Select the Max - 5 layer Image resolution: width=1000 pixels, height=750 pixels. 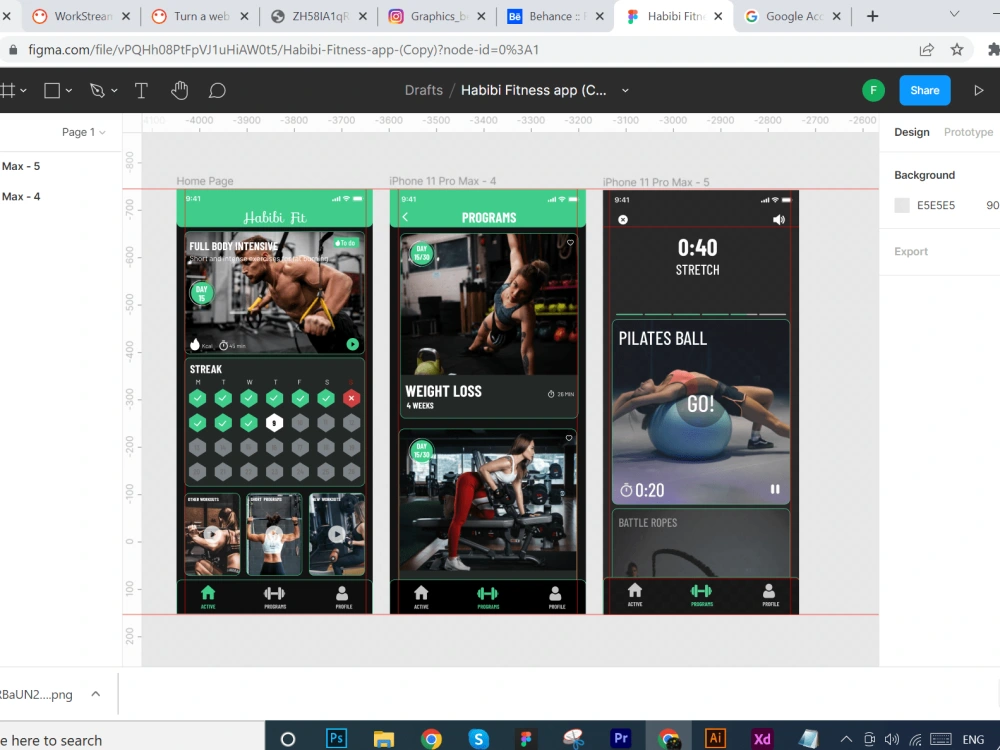coord(21,166)
